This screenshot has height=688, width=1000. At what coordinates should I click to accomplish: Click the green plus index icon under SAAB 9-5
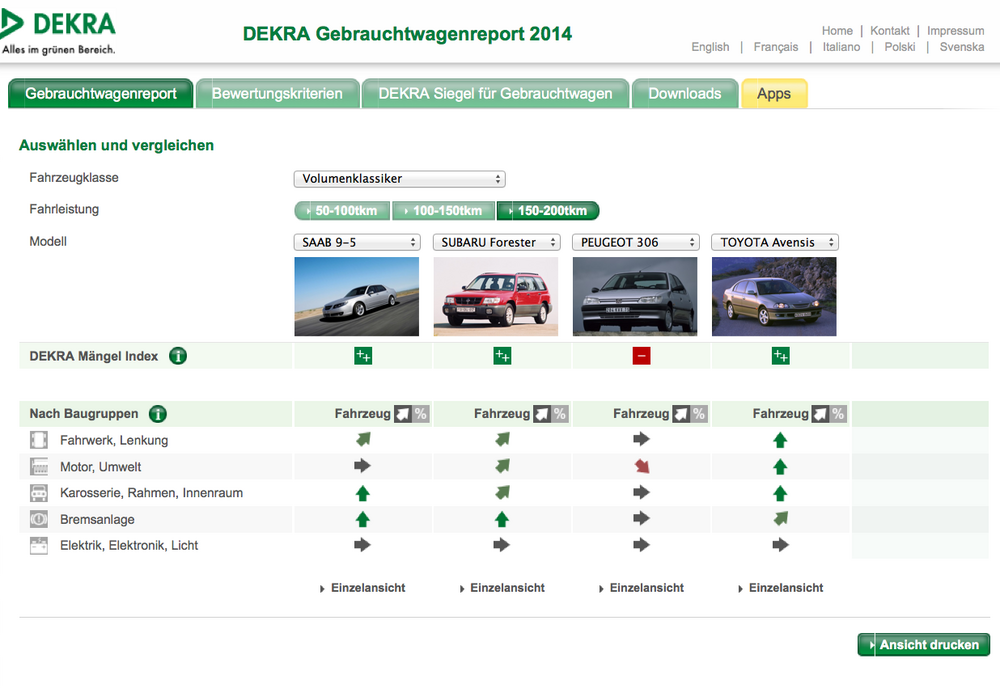pyautogui.click(x=363, y=356)
